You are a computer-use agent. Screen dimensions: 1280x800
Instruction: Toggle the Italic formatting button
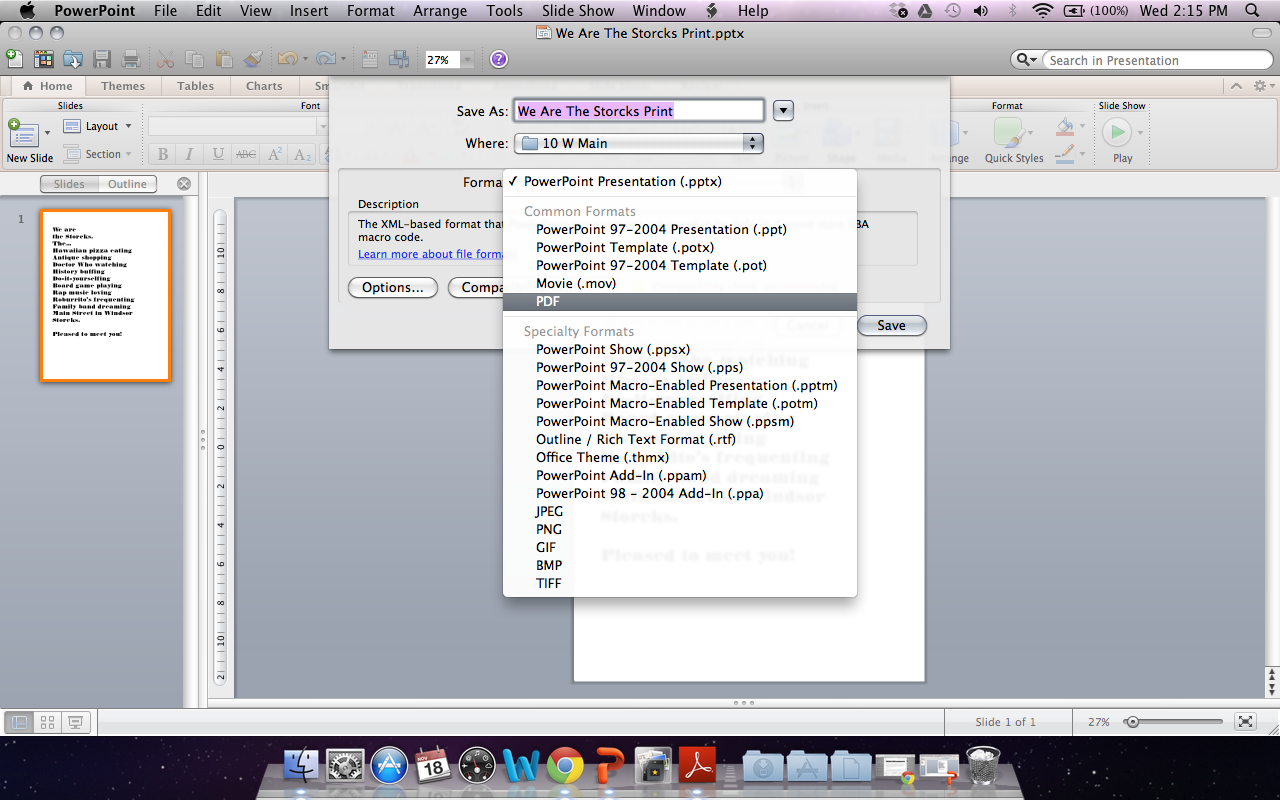[x=189, y=154]
